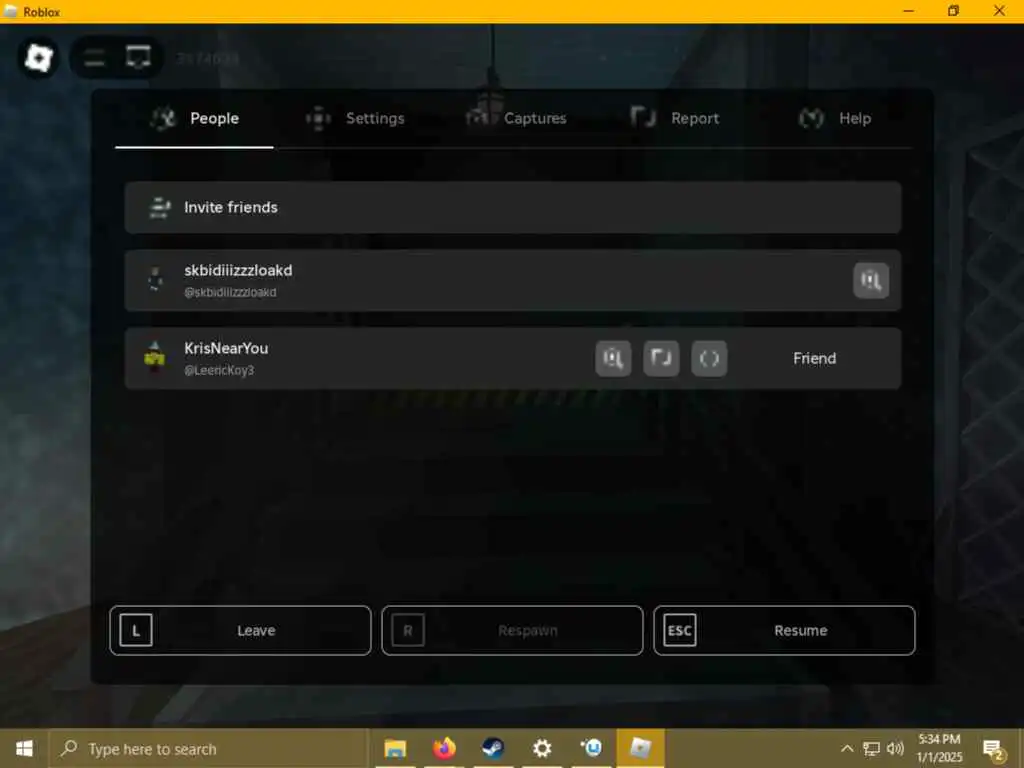
Task: Select the username text skbidiiizzzloakd
Action: (238, 270)
